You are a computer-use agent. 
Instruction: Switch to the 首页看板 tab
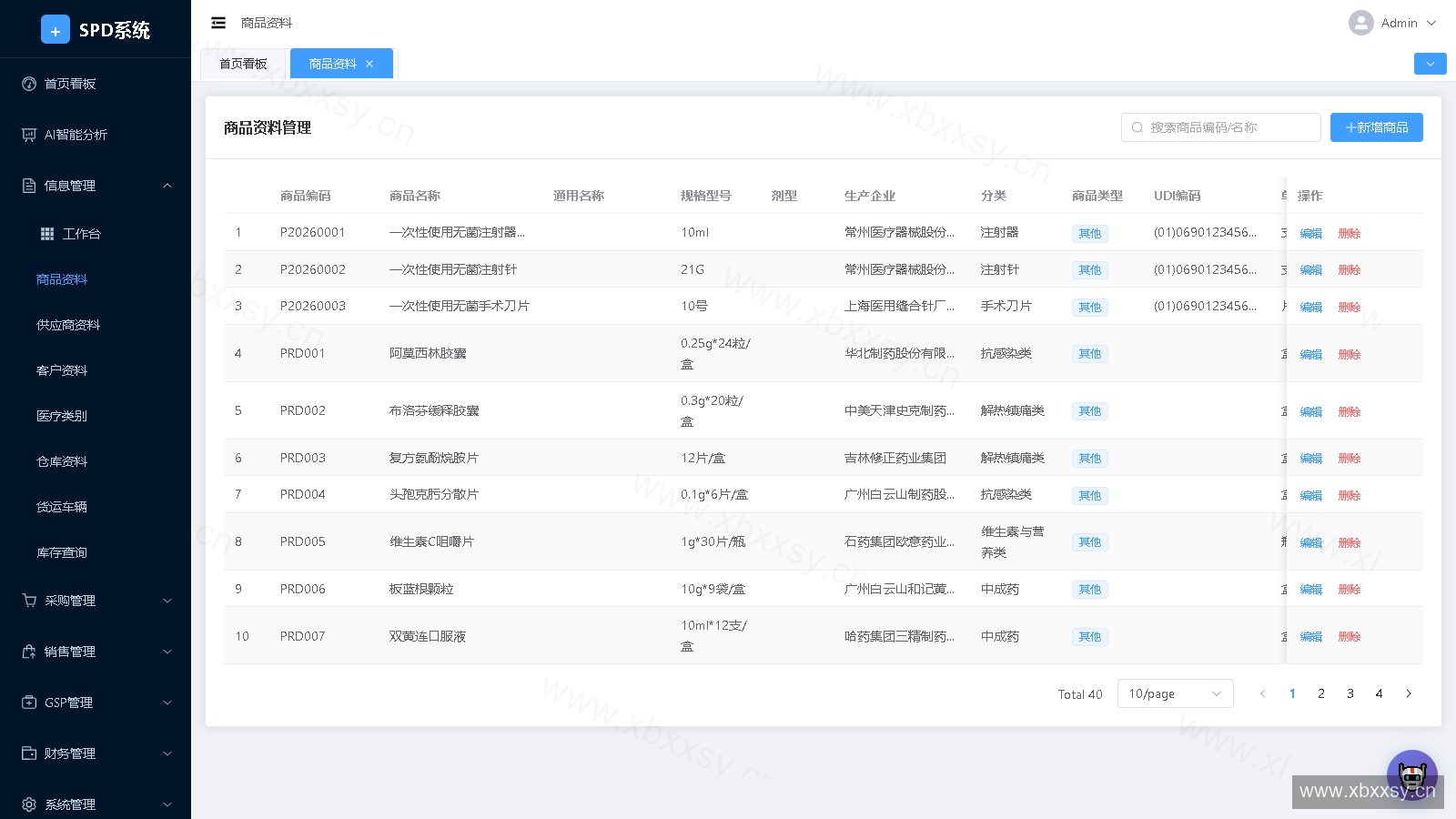[x=243, y=64]
